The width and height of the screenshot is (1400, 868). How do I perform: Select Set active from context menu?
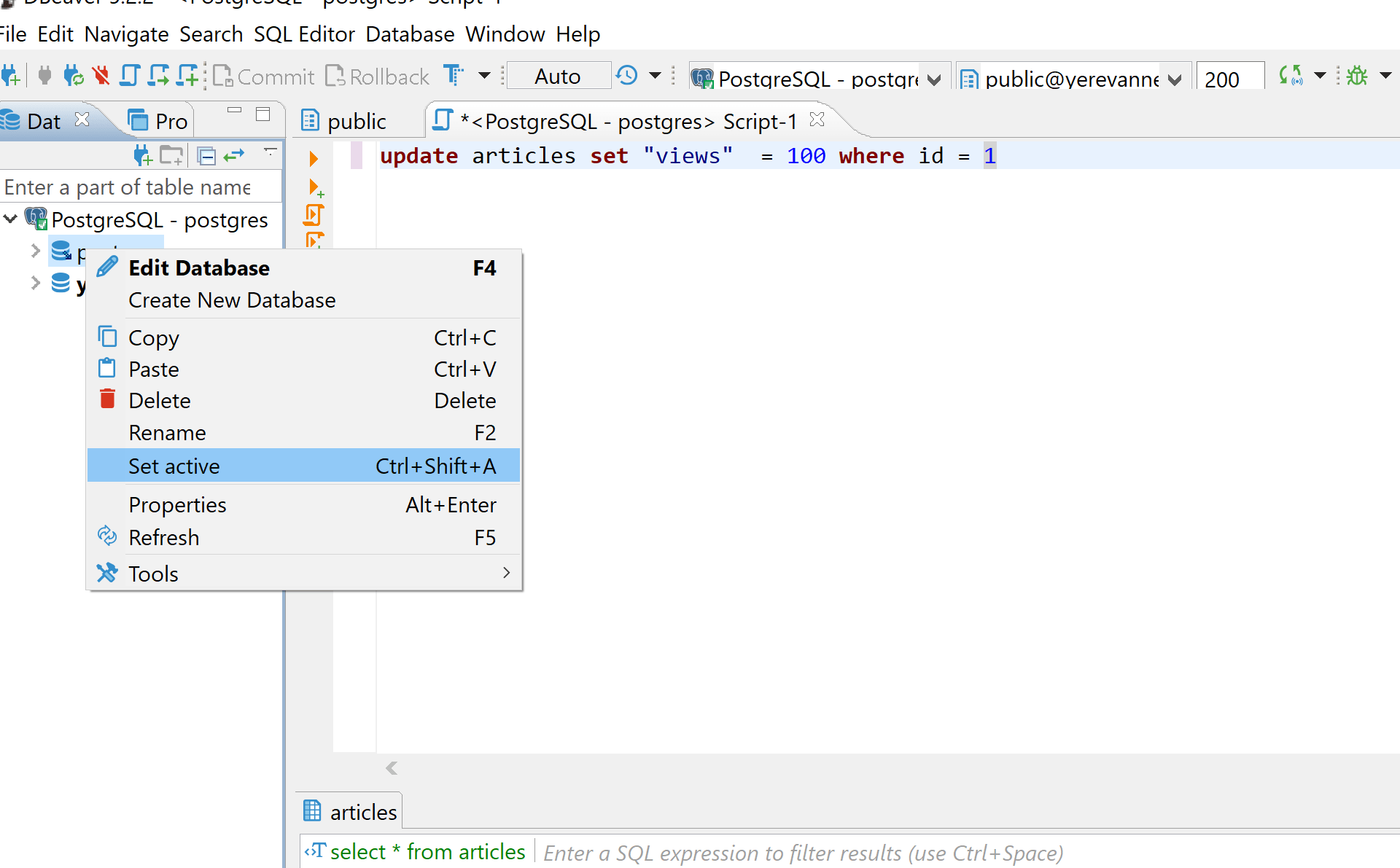pyautogui.click(x=174, y=466)
